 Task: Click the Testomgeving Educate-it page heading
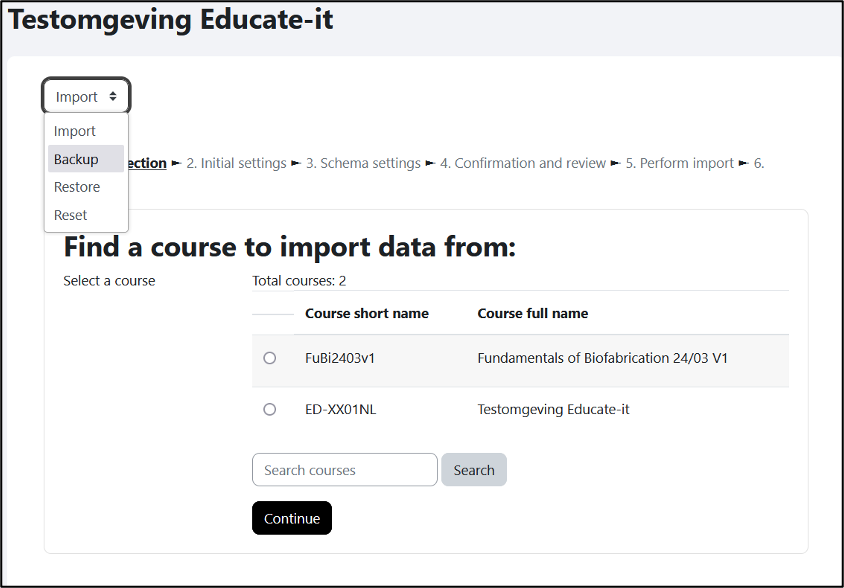click(171, 19)
